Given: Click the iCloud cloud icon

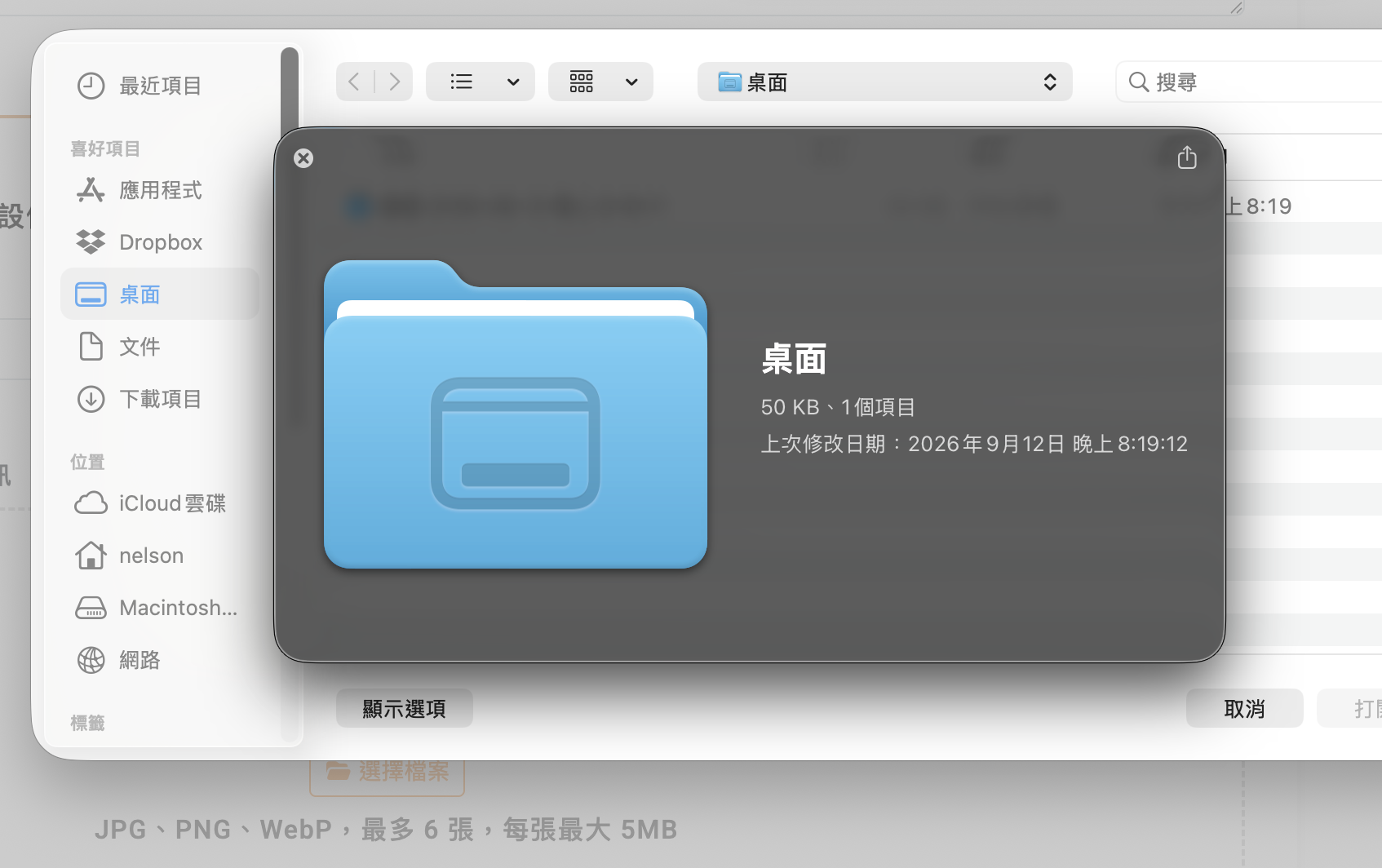Looking at the screenshot, I should click(x=91, y=503).
